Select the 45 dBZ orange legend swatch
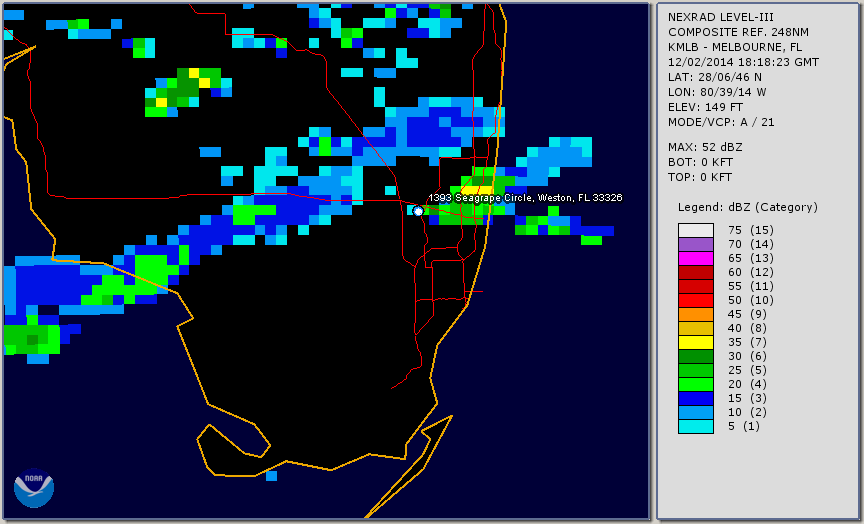 pos(695,314)
